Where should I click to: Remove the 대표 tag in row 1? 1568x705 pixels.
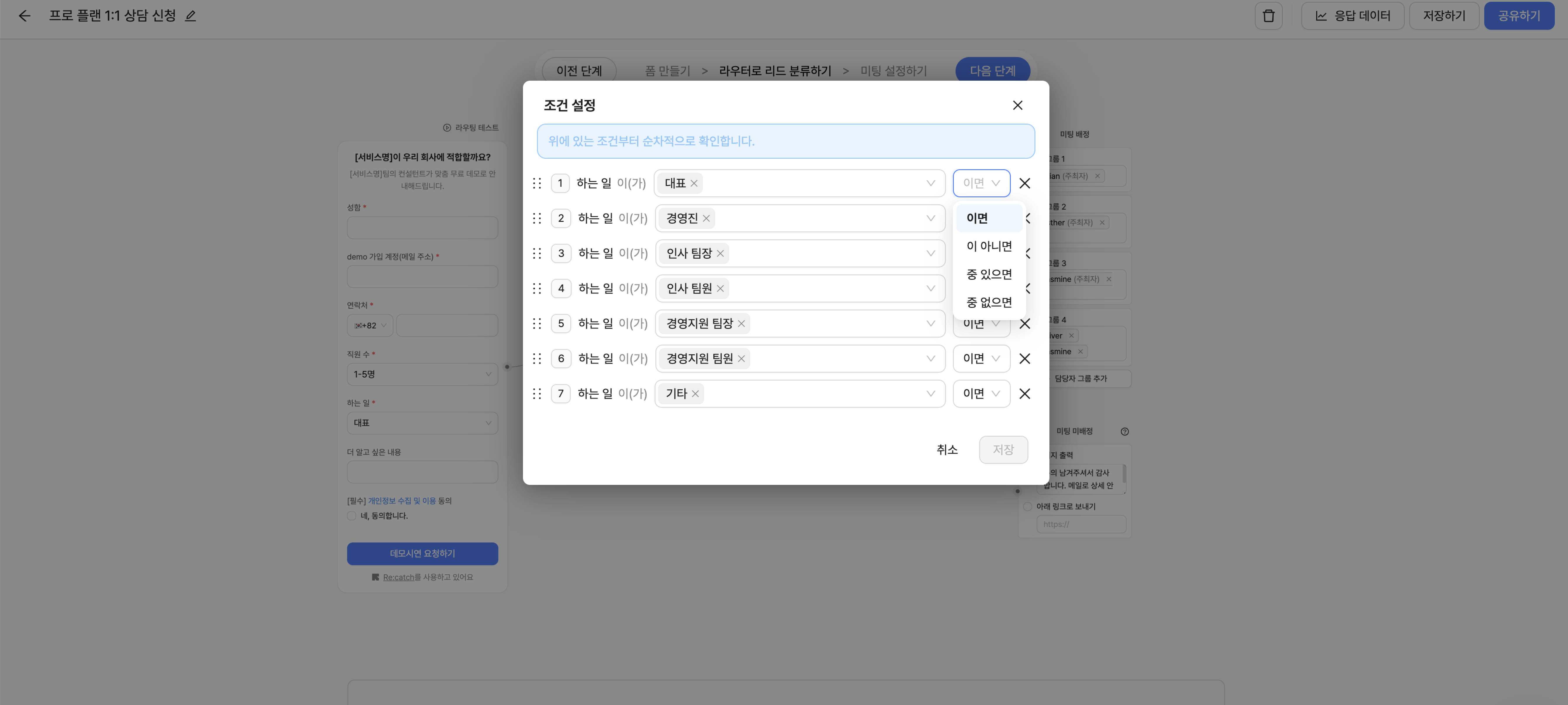[x=694, y=183]
